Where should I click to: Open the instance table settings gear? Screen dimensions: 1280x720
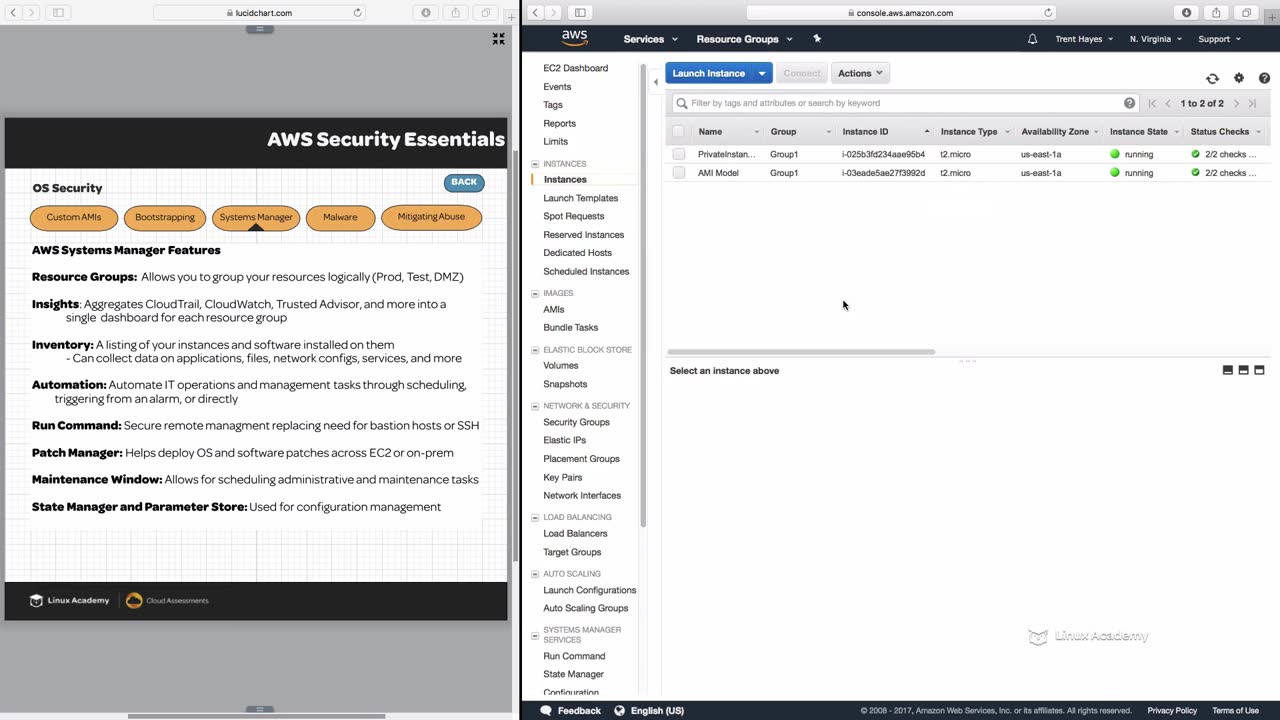coord(1239,78)
